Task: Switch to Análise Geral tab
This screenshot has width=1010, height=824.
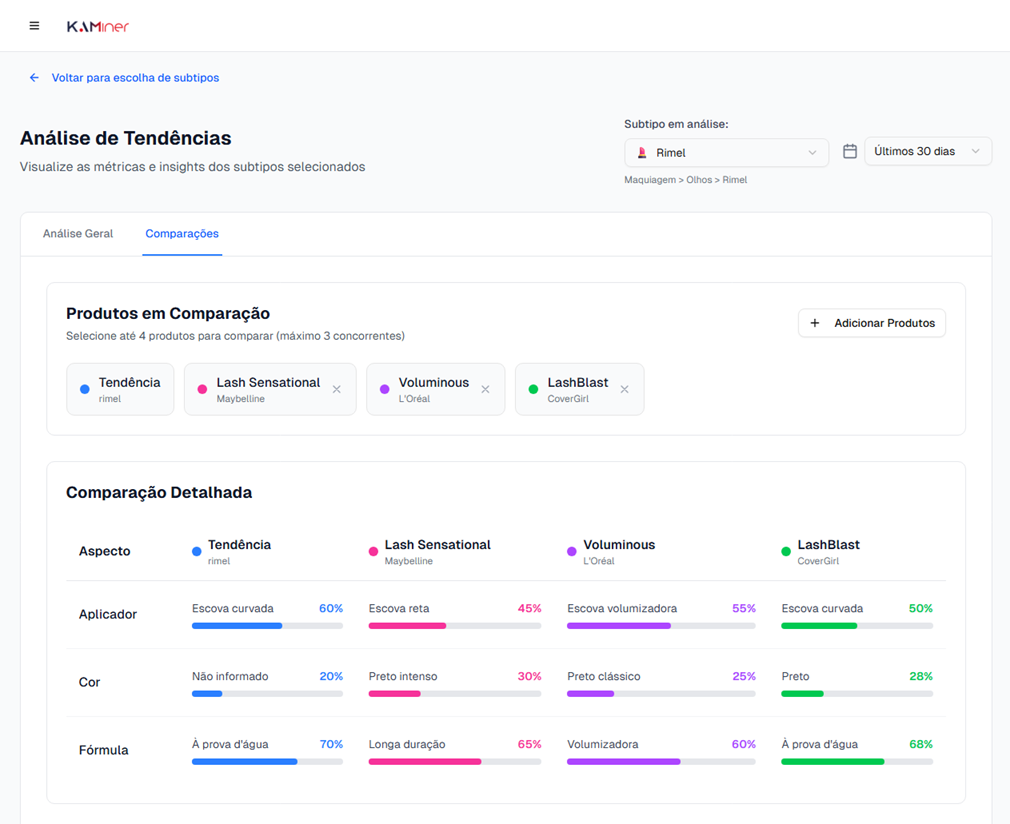Action: pos(78,234)
